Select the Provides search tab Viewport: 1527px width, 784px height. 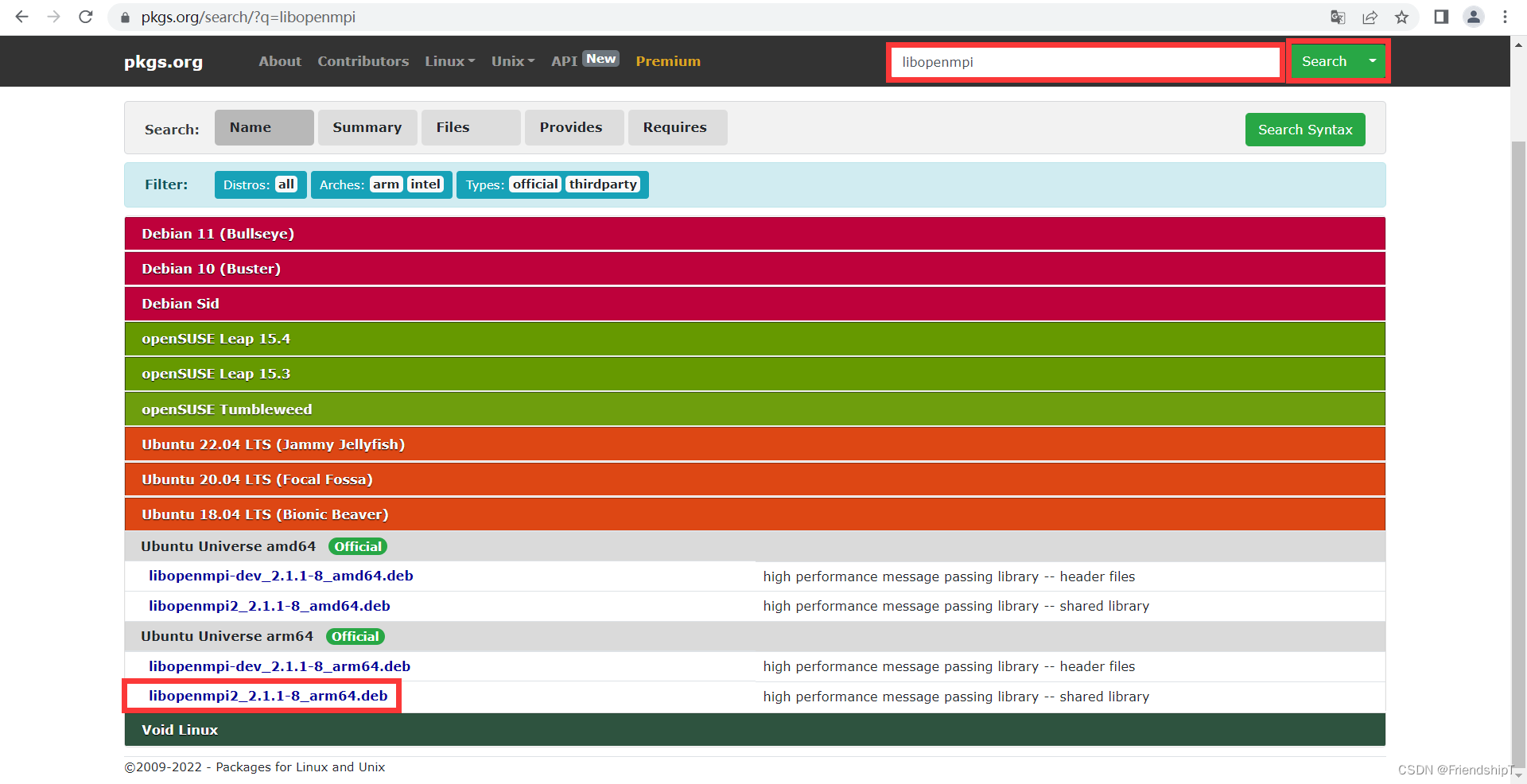[x=574, y=127]
